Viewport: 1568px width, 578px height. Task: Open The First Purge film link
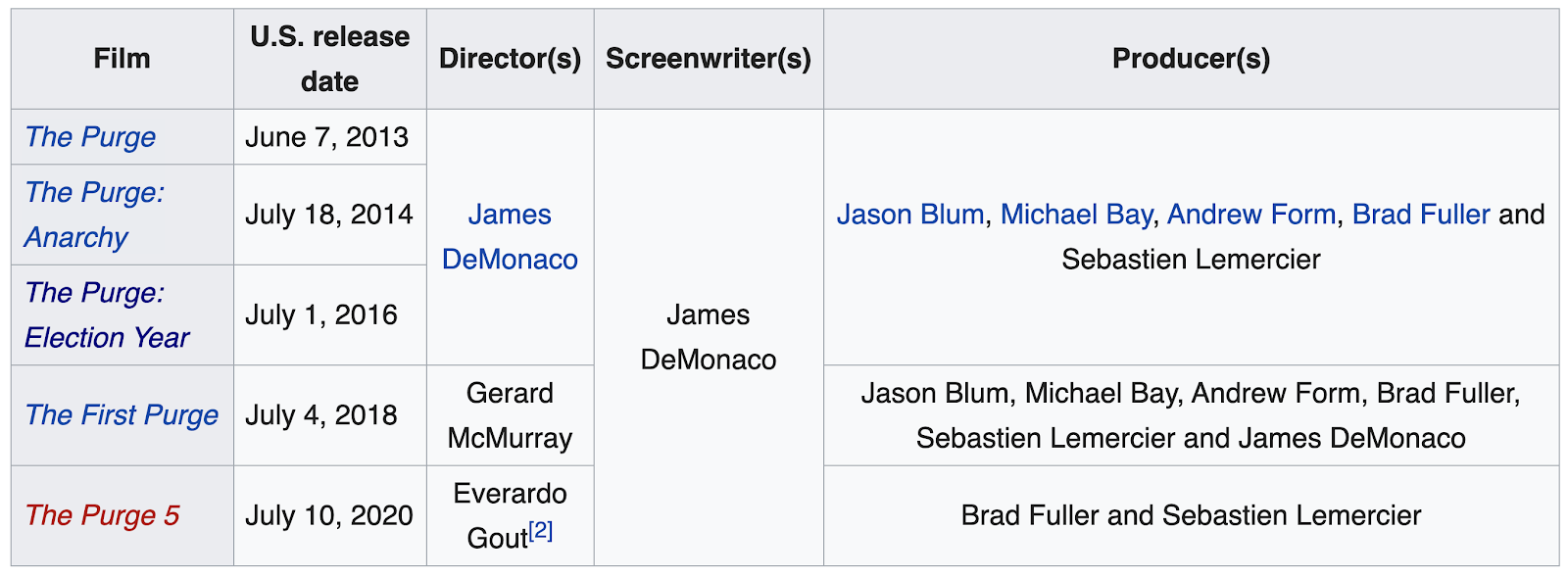(122, 415)
